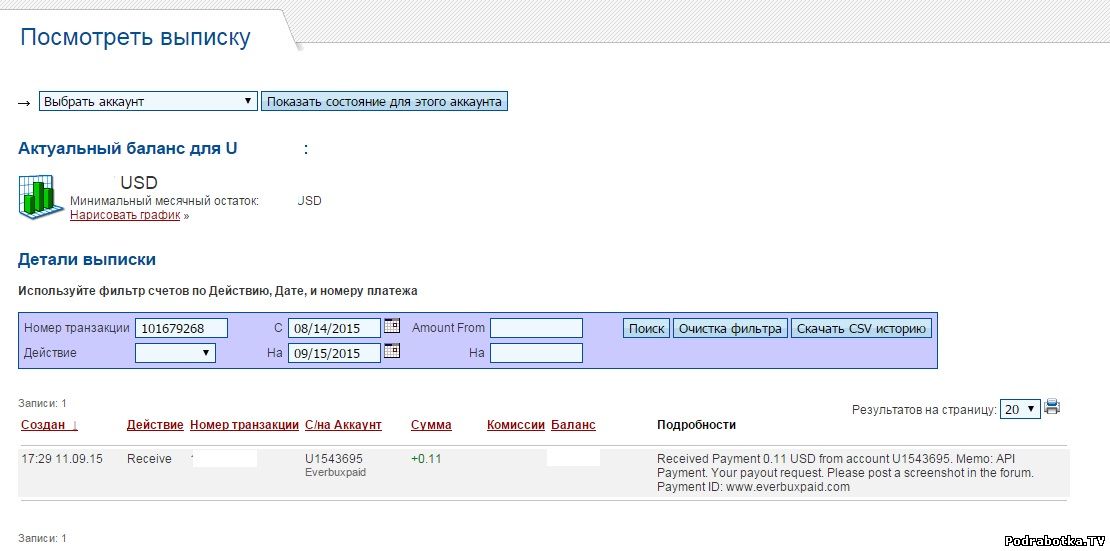Image resolution: width=1110 pixels, height=551 pixels.
Task: Expand the 'Выбрать аккаунт' dropdown
Action: click(x=149, y=101)
